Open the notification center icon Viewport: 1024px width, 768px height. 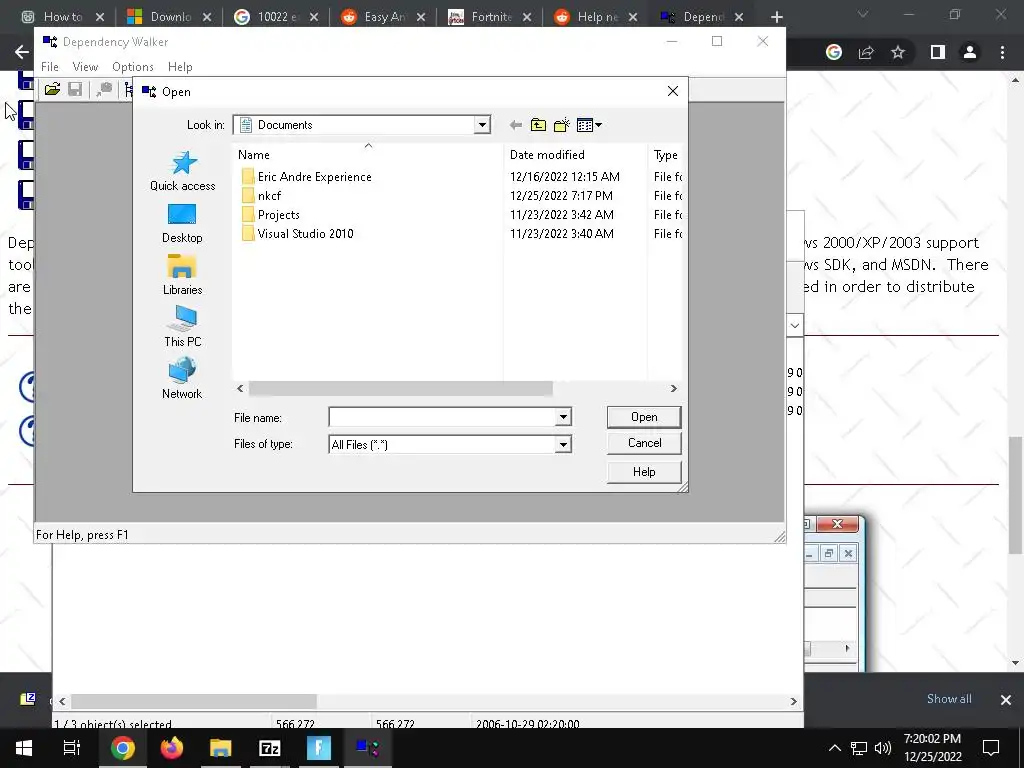click(991, 748)
